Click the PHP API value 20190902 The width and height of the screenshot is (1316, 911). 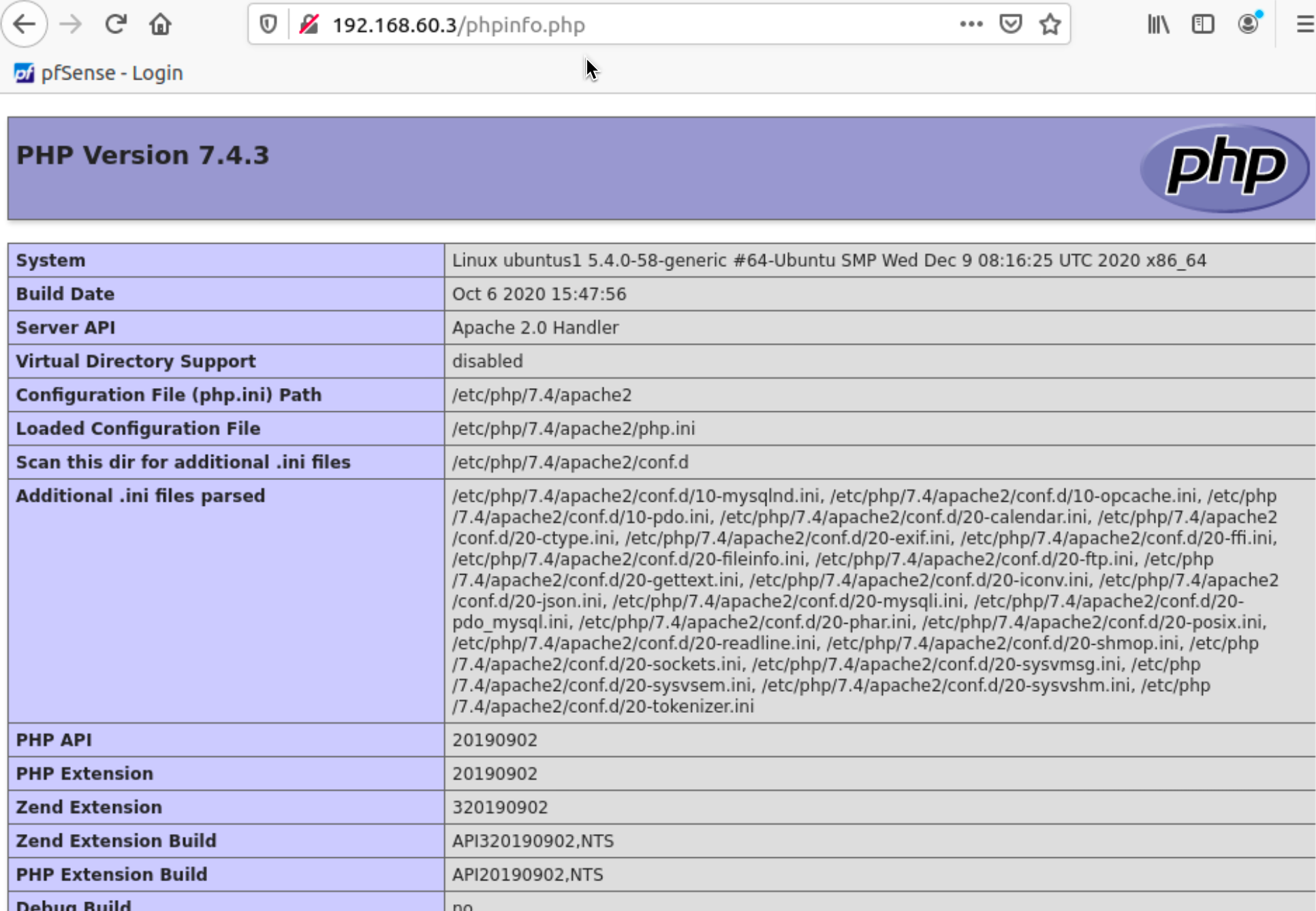(x=495, y=740)
